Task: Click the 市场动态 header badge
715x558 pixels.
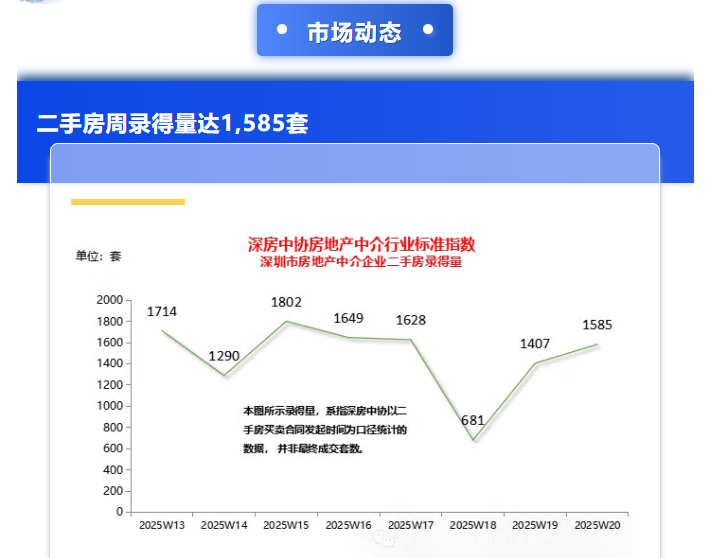Action: point(354,31)
